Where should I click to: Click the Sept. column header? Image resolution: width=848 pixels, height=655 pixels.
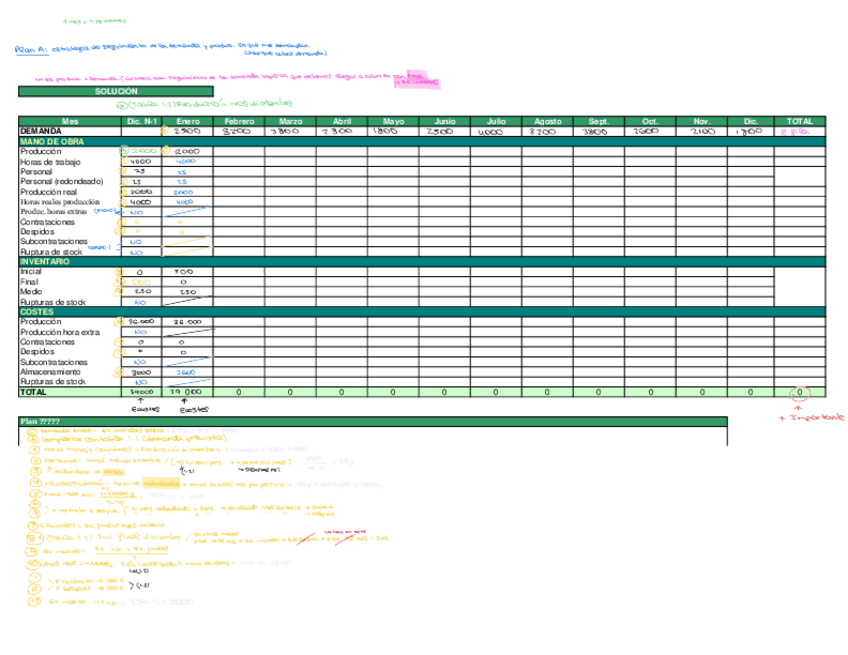click(599, 121)
